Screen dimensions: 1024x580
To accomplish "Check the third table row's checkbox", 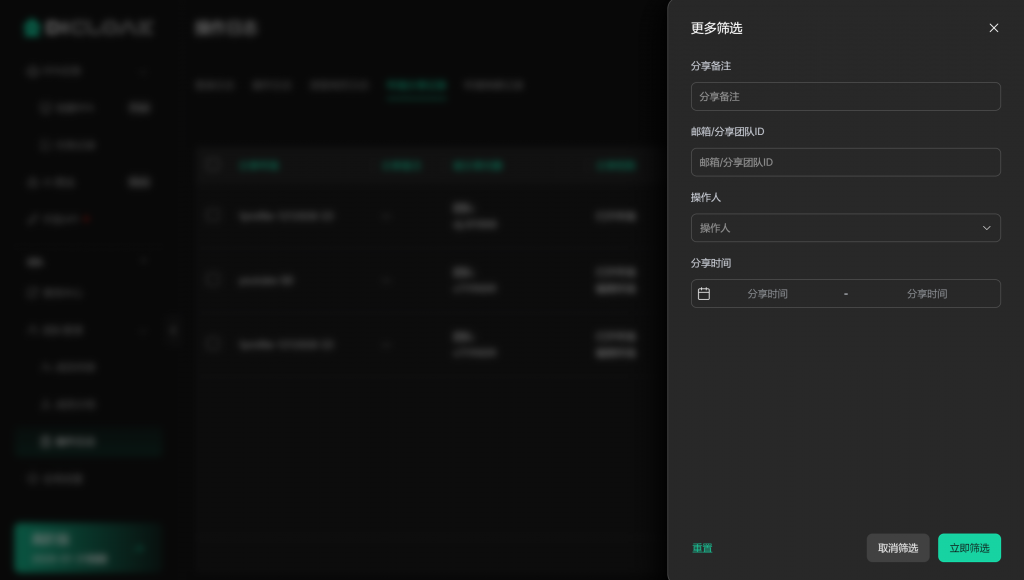I will tap(212, 343).
